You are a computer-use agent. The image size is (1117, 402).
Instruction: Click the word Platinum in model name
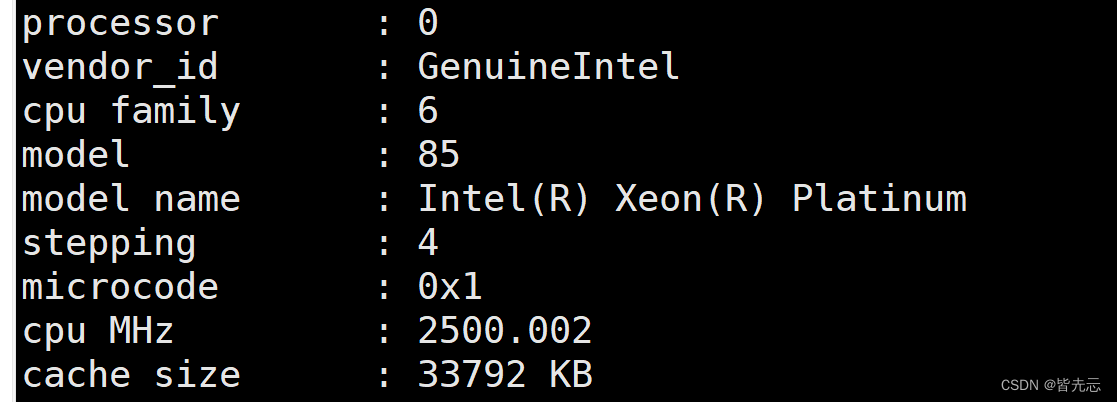880,199
